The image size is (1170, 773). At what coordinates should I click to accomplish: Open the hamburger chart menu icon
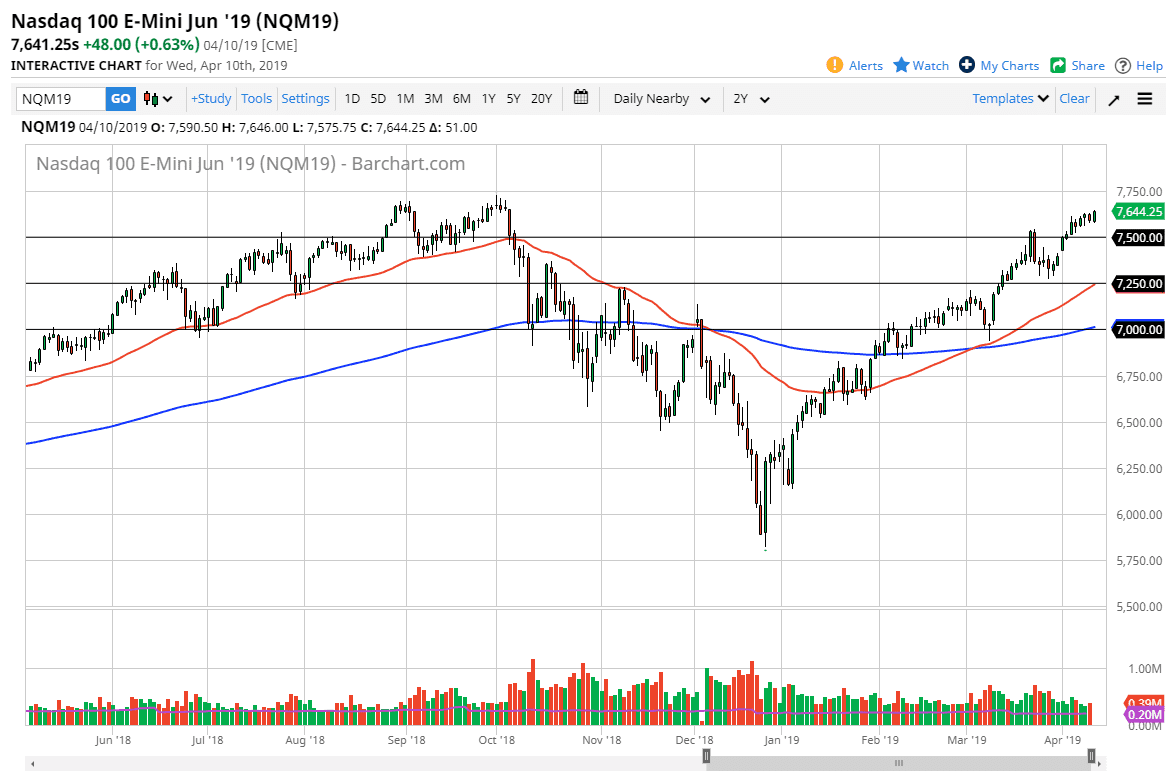(x=1144, y=99)
